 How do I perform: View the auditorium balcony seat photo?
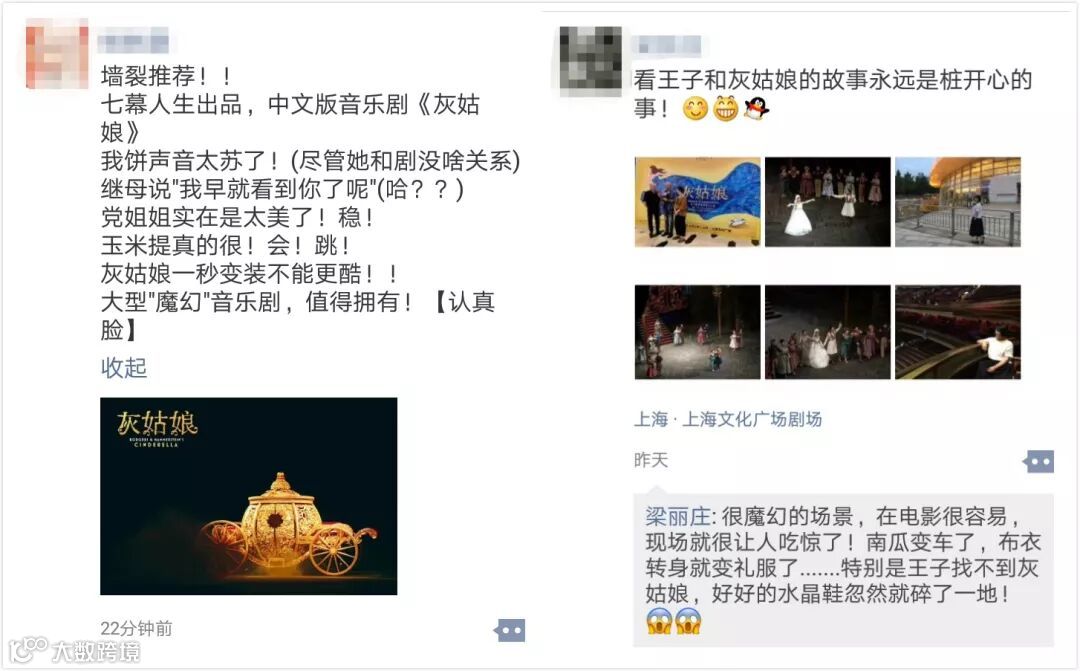[958, 332]
